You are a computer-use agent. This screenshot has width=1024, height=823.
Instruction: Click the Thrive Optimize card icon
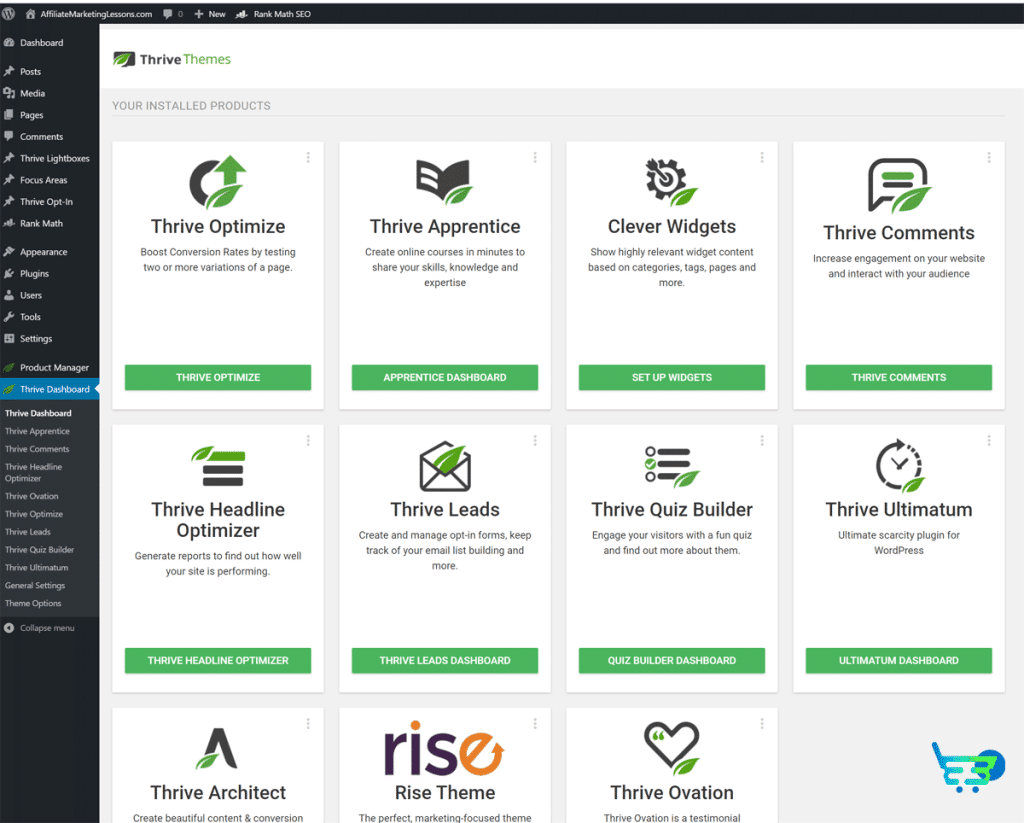218,182
